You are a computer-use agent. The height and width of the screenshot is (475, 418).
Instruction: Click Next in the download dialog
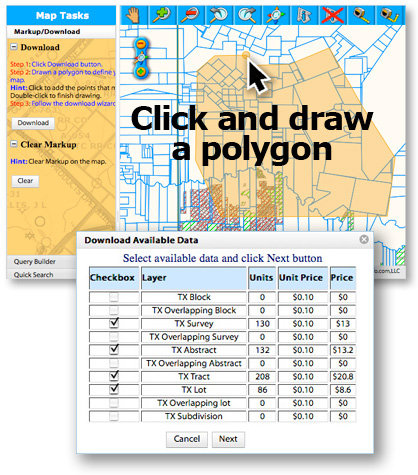pyautogui.click(x=228, y=439)
